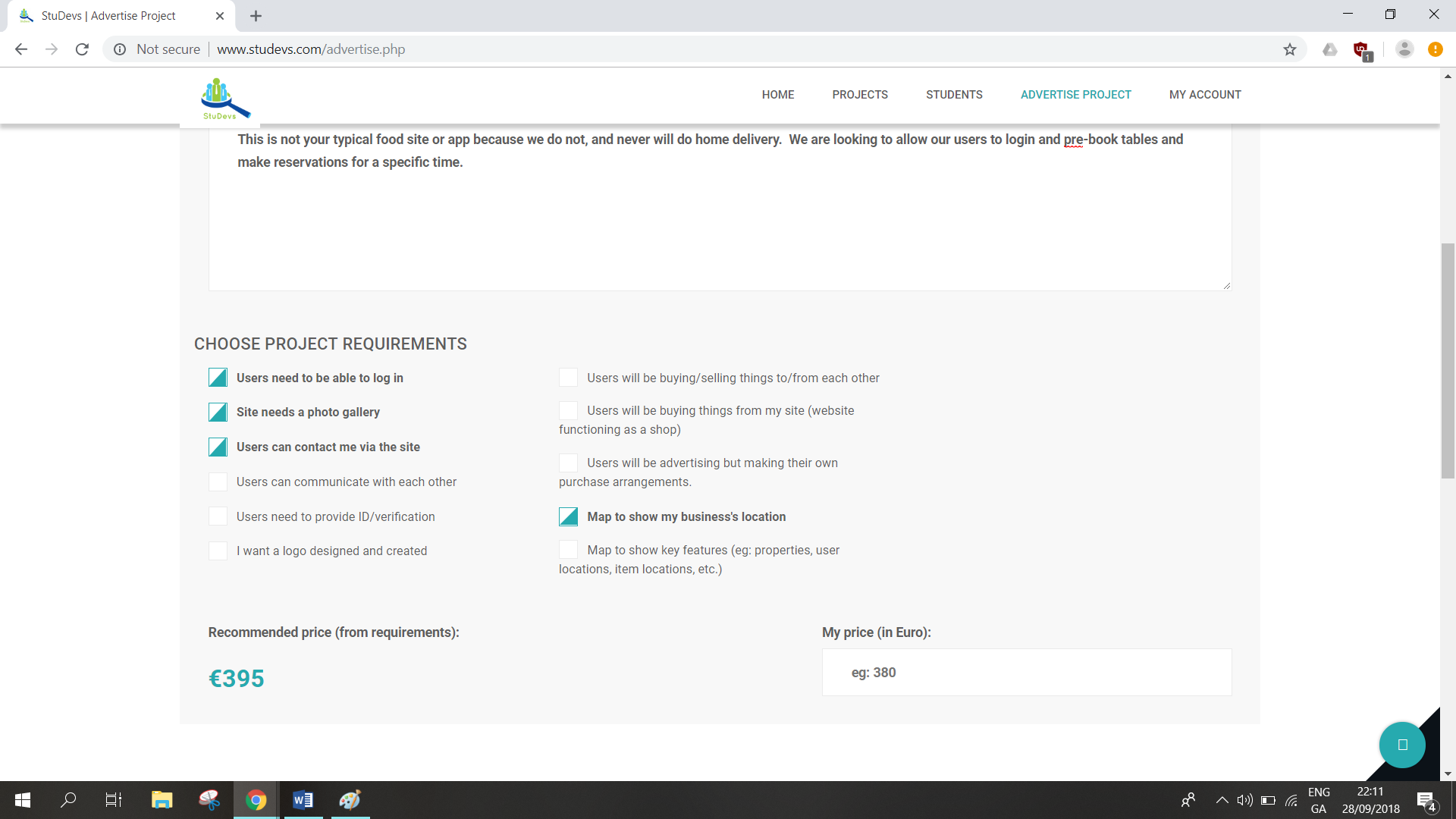This screenshot has width=1456, height=819.
Task: Bookmark this page with the star icon
Action: [x=1290, y=49]
